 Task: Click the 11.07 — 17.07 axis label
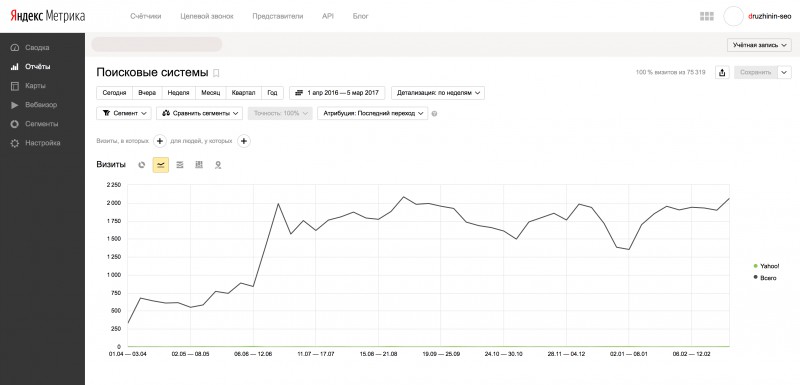[315, 353]
